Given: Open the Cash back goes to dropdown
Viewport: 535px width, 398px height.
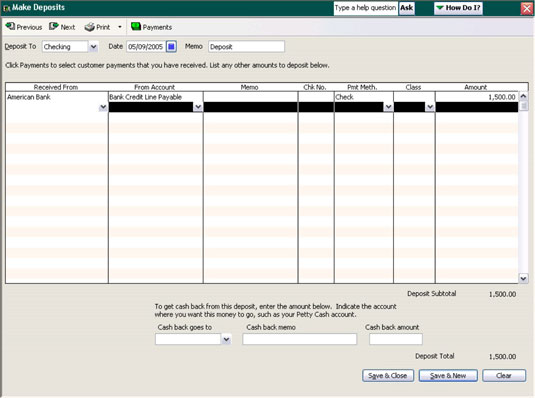Looking at the screenshot, I should [226, 339].
